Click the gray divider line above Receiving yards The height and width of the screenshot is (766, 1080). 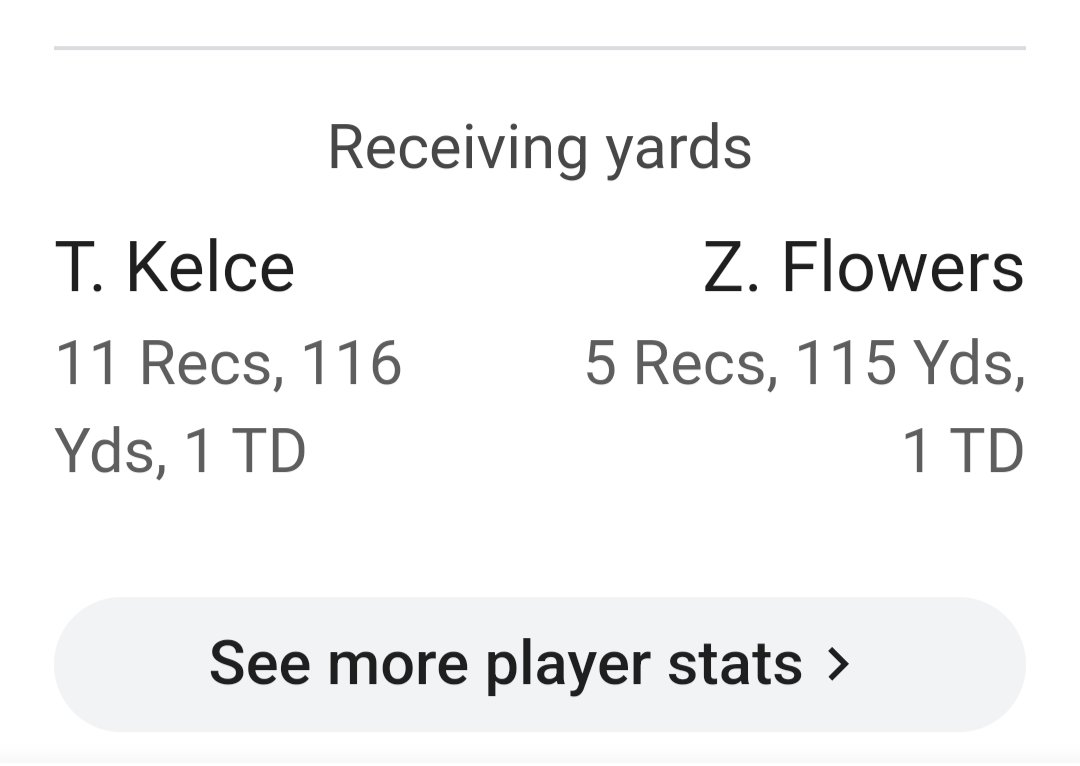coord(540,48)
